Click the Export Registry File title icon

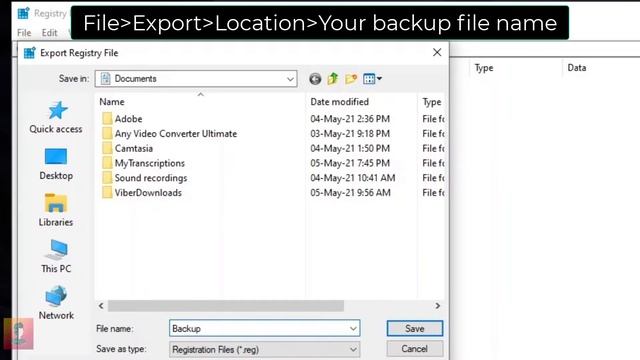(x=29, y=53)
